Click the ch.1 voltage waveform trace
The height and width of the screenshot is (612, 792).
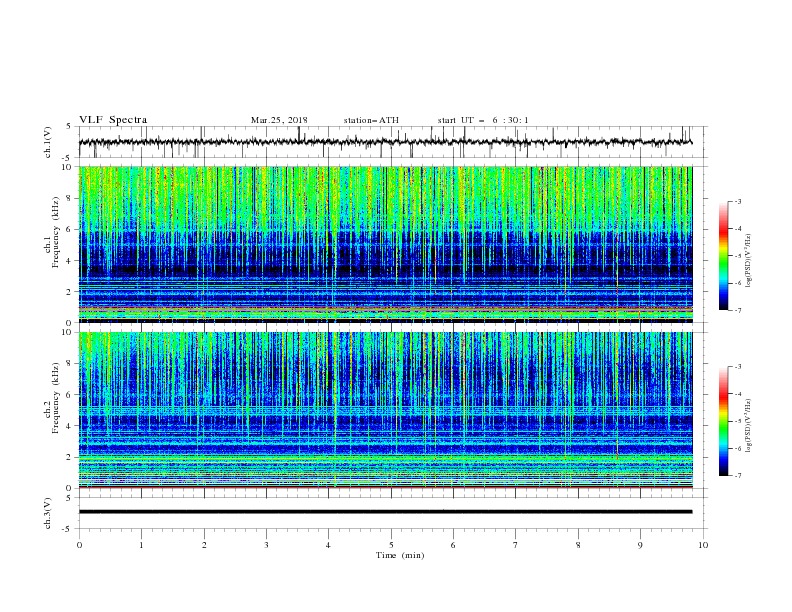pos(385,142)
